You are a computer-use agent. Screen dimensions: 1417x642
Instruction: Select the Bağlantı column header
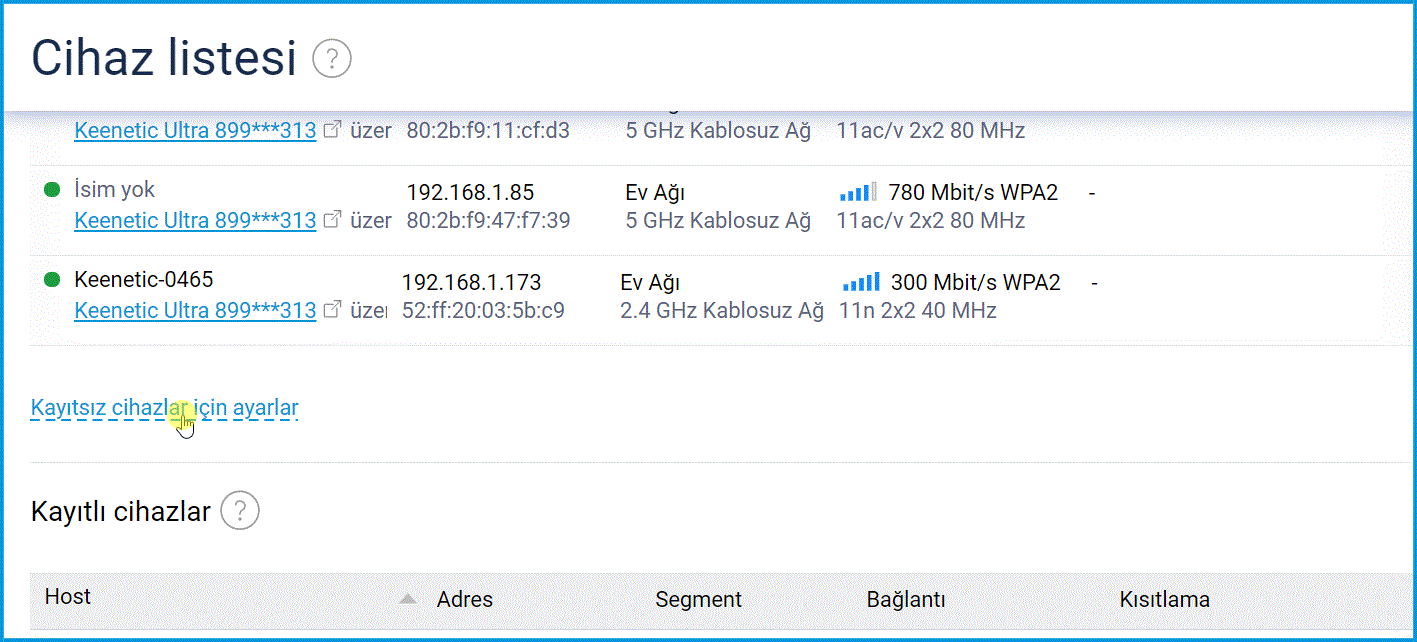[x=906, y=600]
